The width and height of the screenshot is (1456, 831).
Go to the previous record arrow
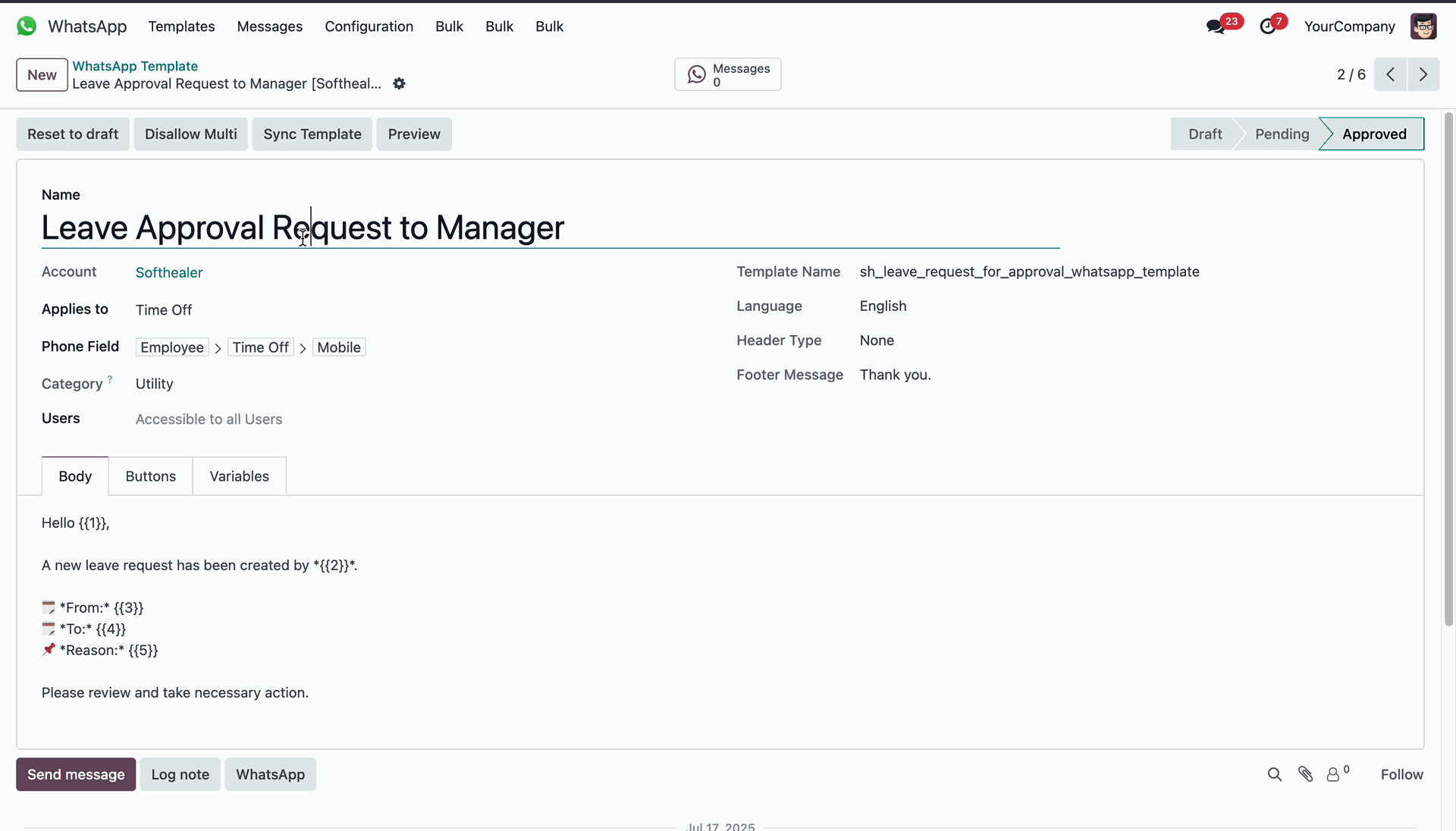(1390, 74)
